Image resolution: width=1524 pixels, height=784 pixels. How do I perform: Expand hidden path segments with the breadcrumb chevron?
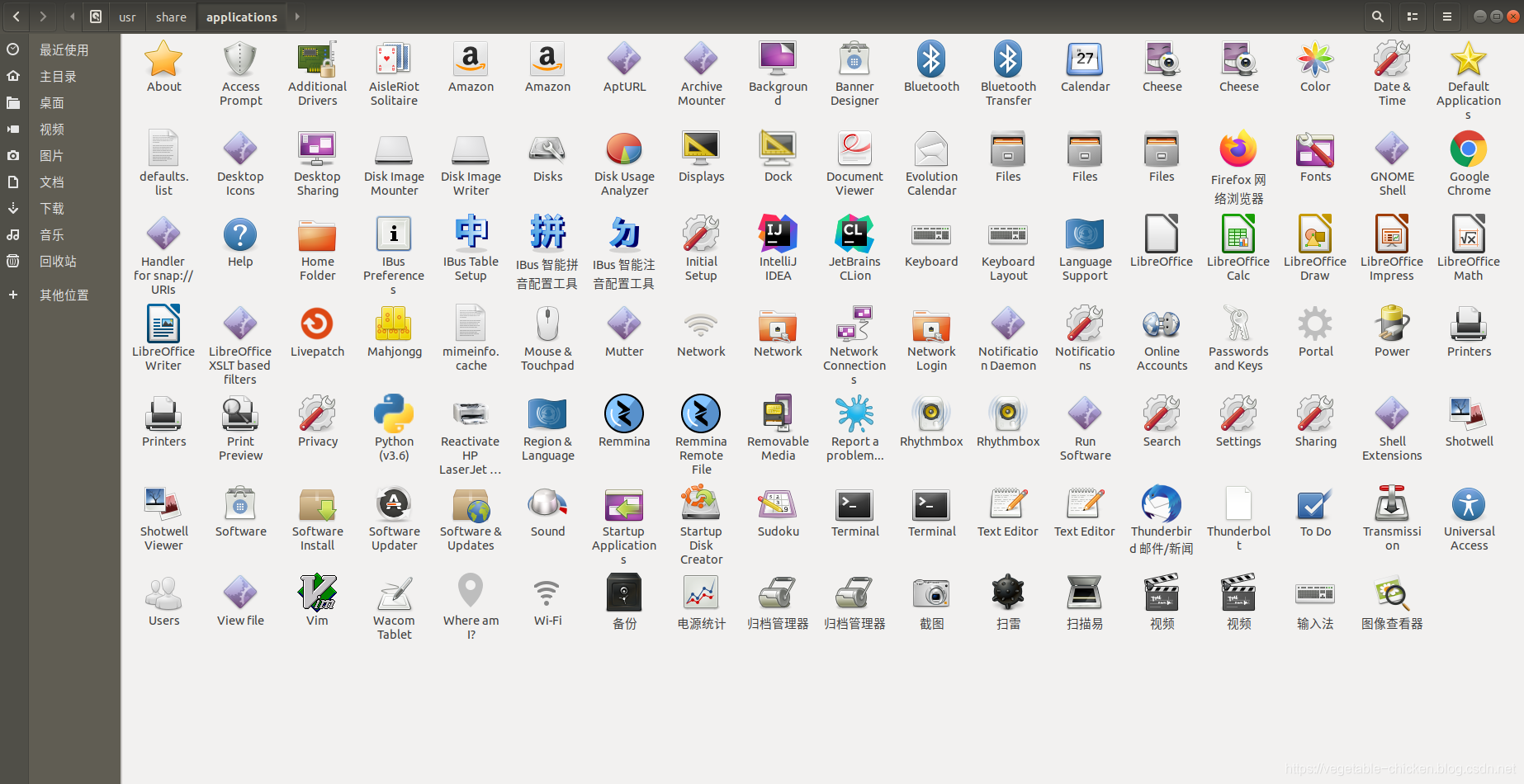click(73, 17)
